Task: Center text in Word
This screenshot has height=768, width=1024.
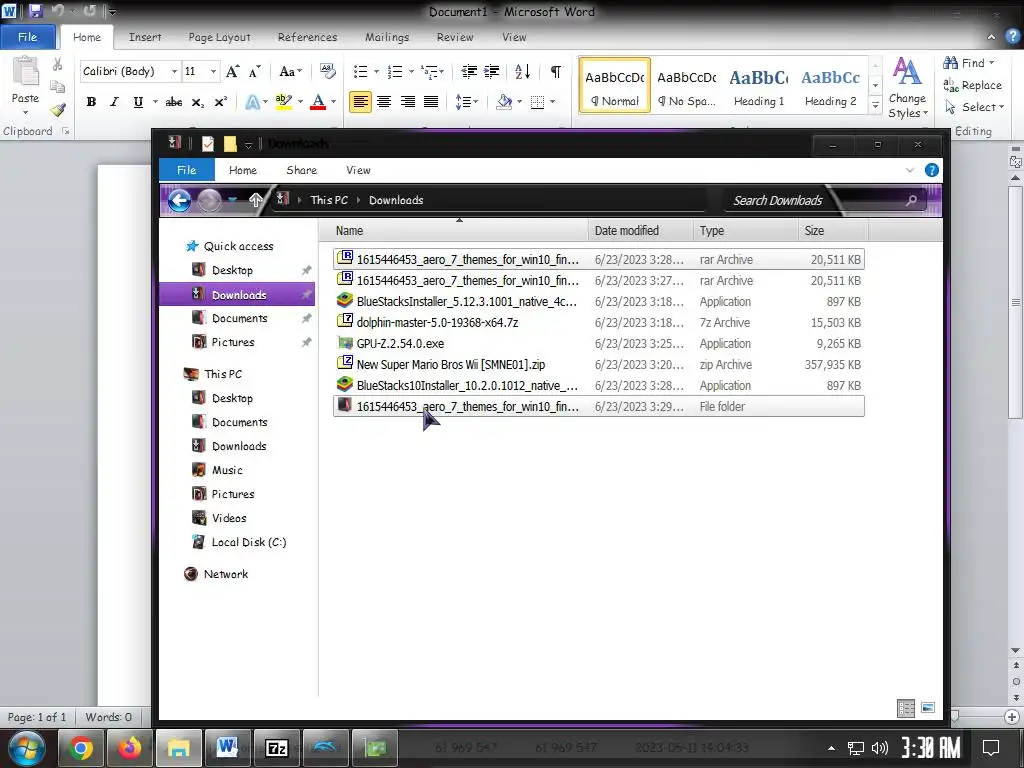Action: point(384,102)
